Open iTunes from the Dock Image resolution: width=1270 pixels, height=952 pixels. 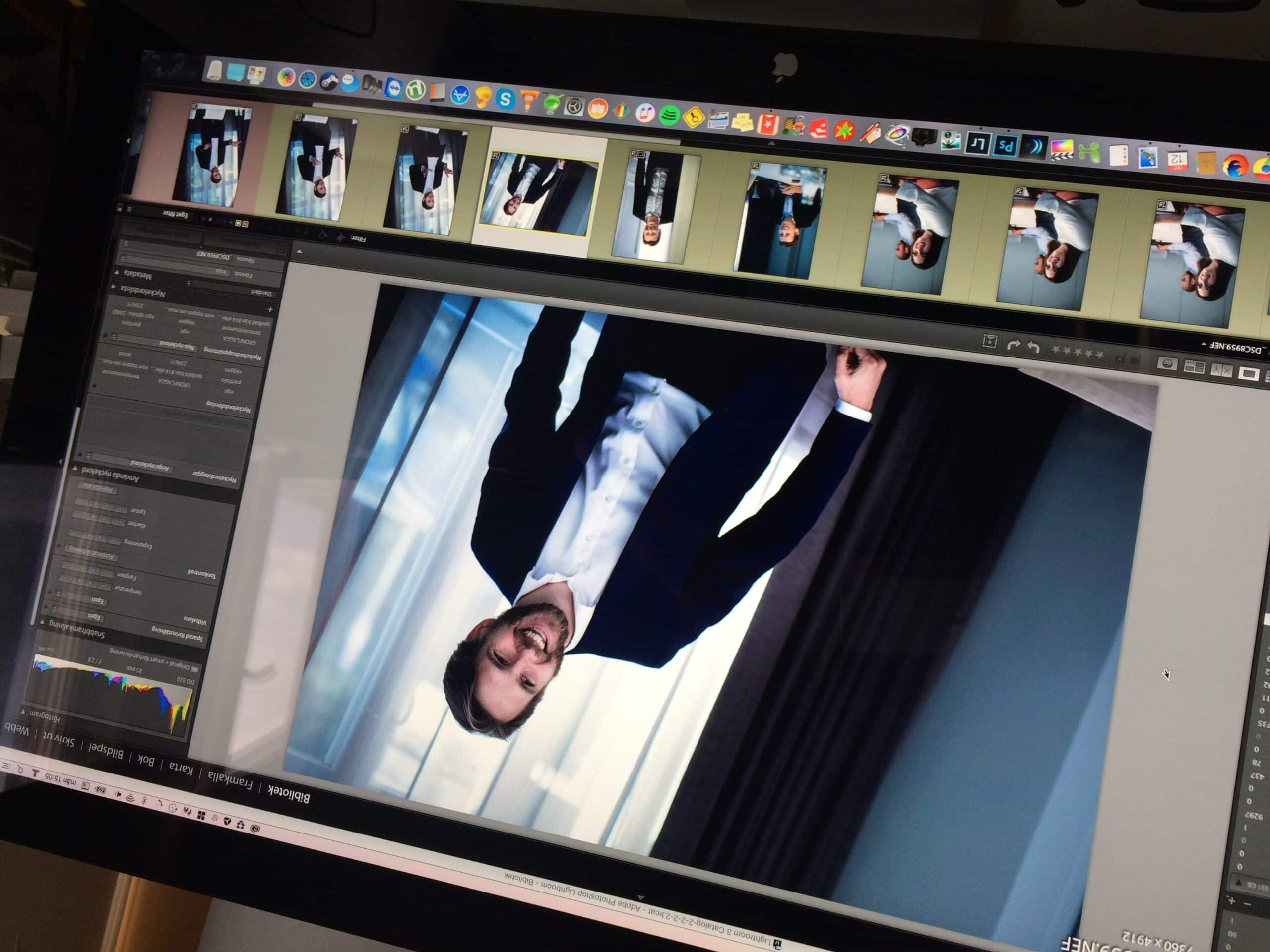coord(646,114)
